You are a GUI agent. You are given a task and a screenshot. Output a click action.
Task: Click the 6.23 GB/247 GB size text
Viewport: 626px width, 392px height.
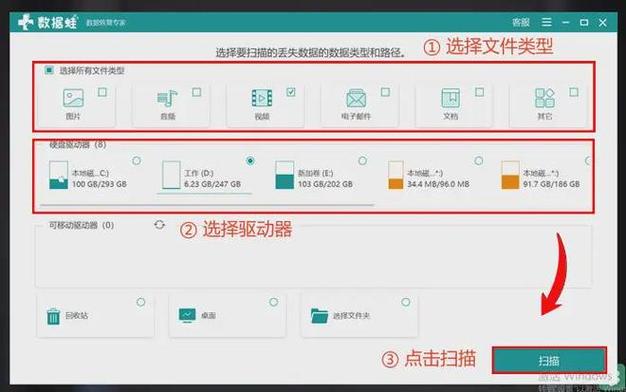pyautogui.click(x=212, y=184)
